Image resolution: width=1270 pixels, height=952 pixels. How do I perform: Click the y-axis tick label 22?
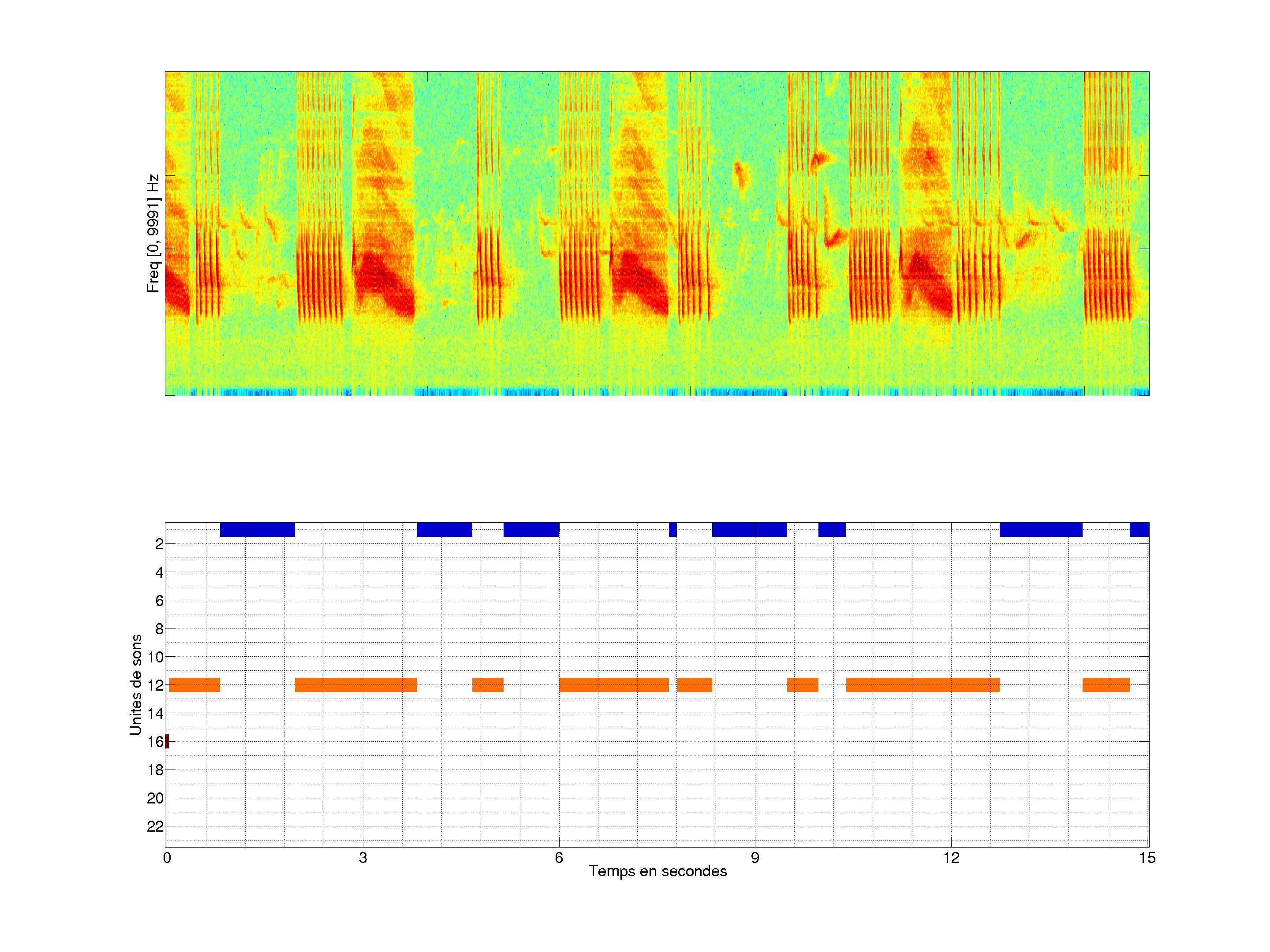[x=155, y=826]
